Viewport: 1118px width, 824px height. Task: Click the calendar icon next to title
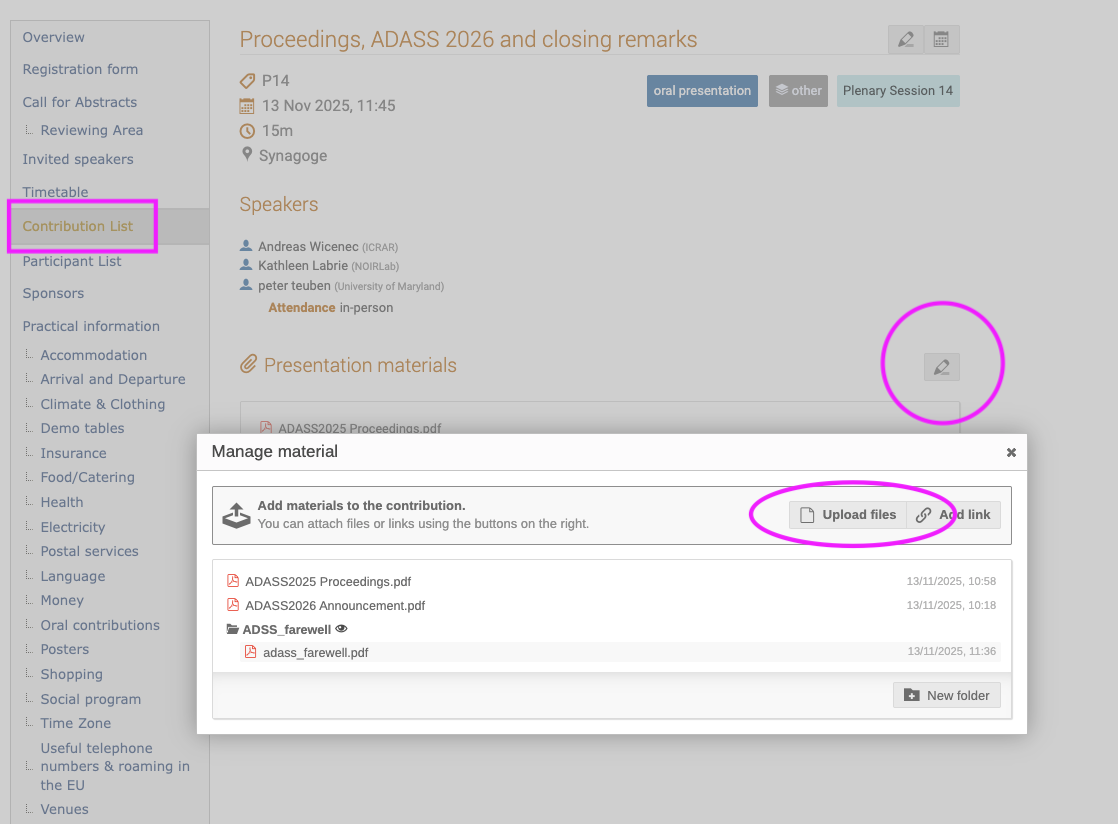pyautogui.click(x=941, y=40)
